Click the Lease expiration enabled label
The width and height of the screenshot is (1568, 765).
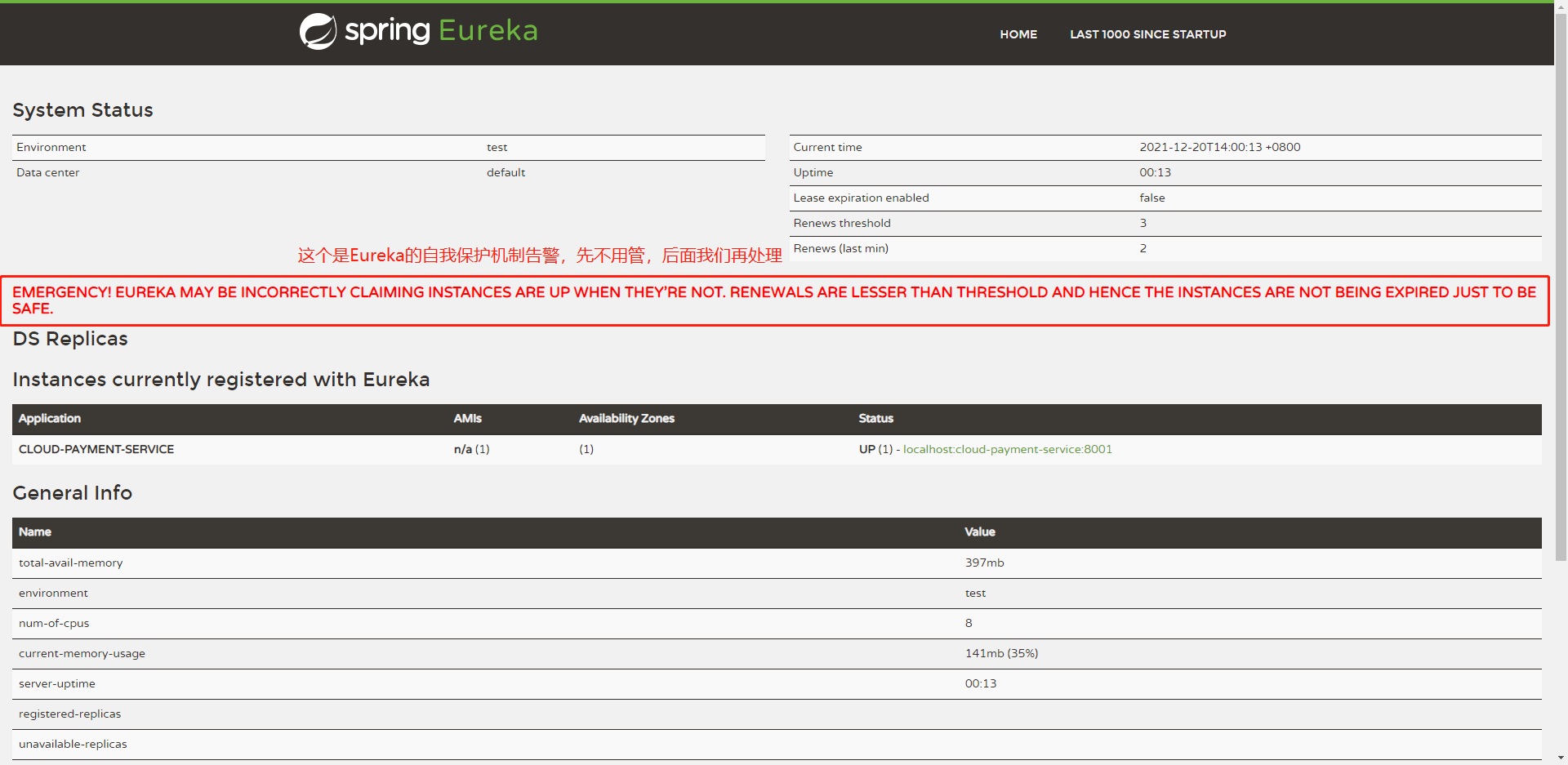point(861,198)
